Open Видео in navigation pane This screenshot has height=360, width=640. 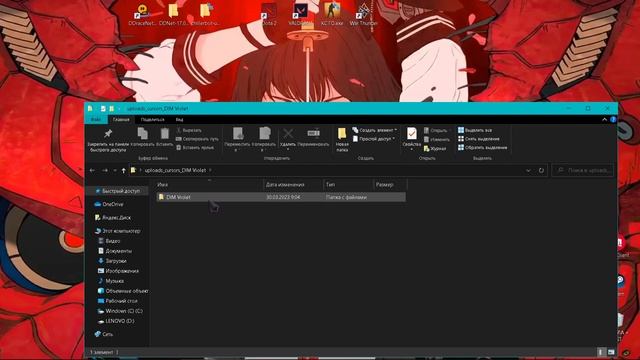pyautogui.click(x=109, y=241)
